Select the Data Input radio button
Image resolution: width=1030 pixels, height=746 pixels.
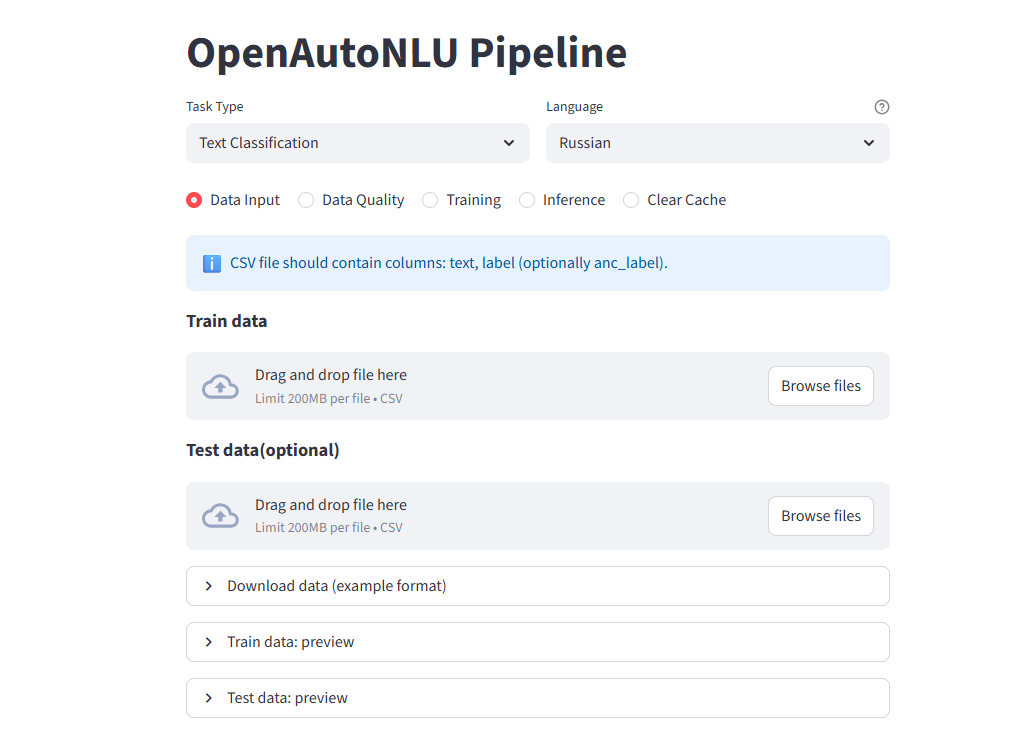click(193, 200)
